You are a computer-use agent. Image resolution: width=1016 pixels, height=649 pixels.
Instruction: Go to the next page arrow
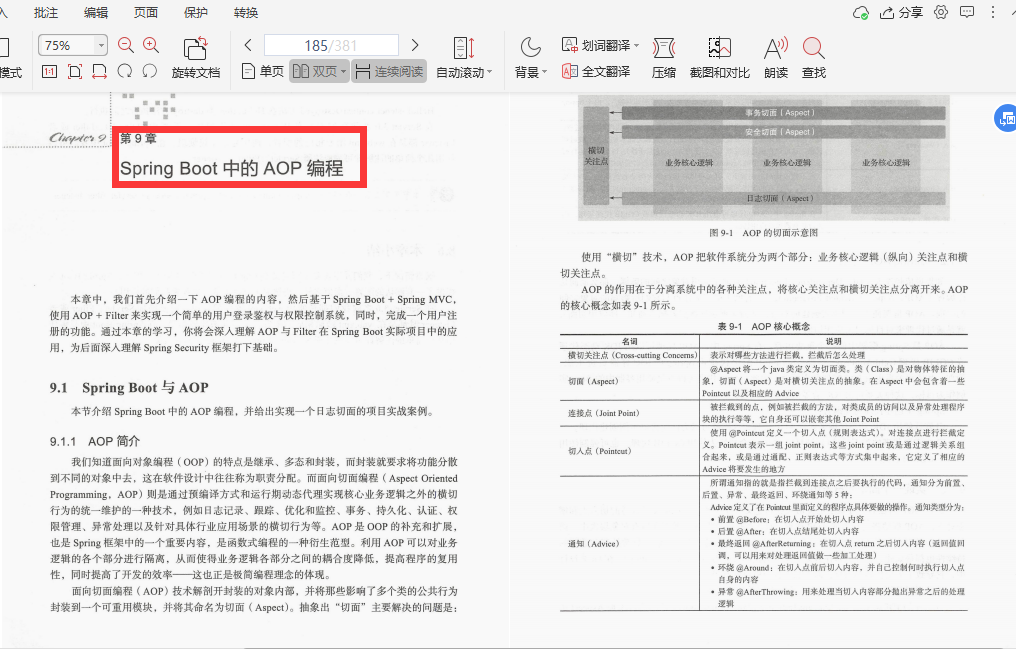(x=415, y=45)
